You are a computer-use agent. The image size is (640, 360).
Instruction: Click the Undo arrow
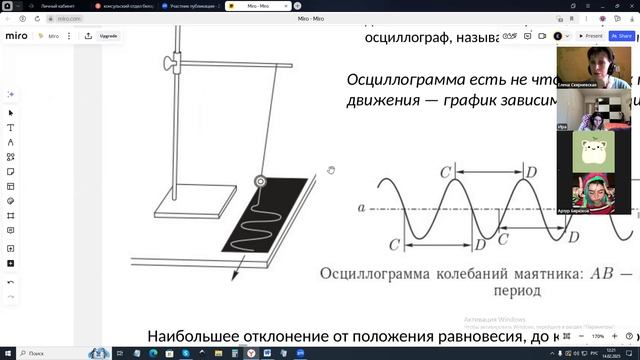[11, 282]
